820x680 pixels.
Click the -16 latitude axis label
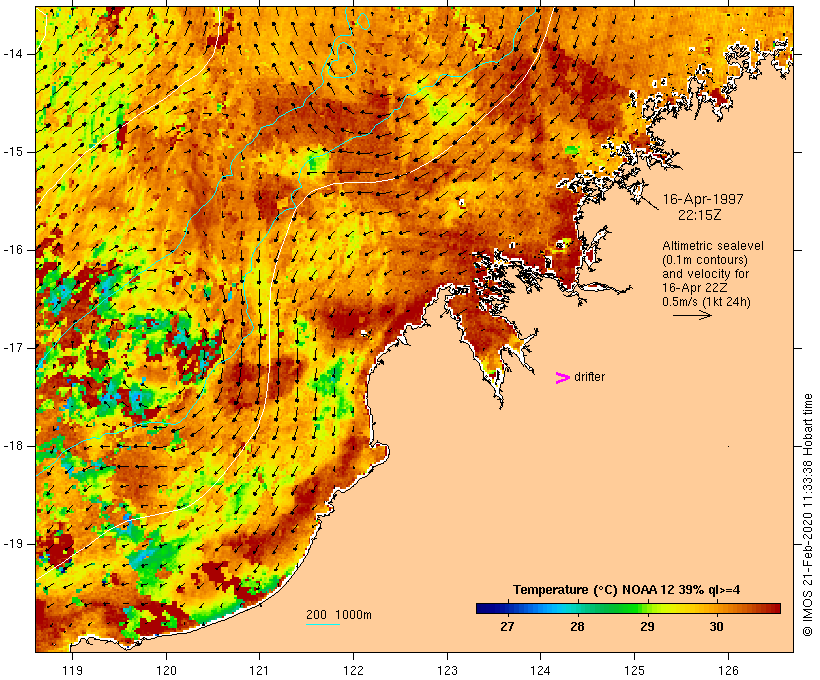(x=13, y=250)
